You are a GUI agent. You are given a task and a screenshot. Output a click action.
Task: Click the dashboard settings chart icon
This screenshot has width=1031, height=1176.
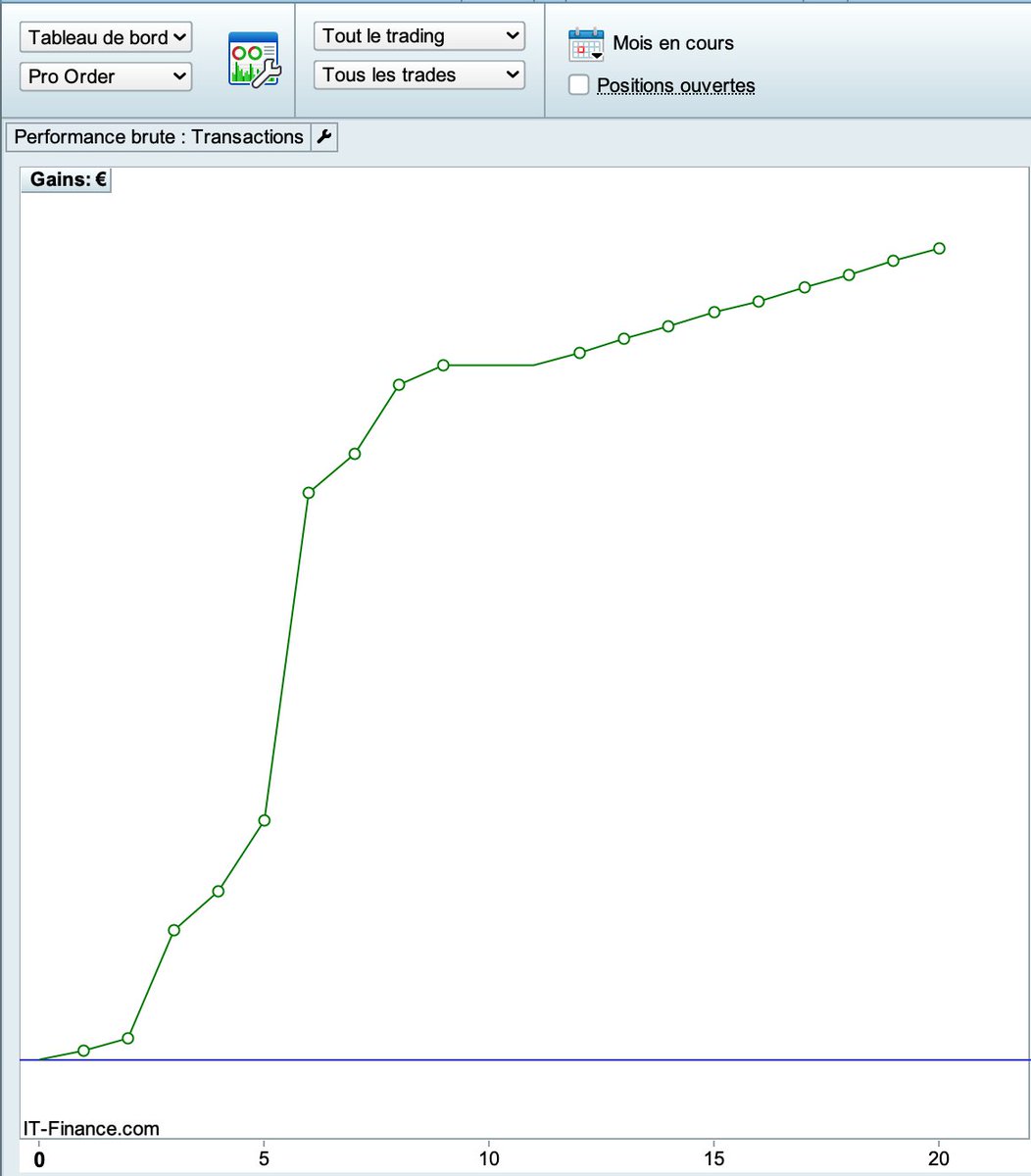point(255,59)
